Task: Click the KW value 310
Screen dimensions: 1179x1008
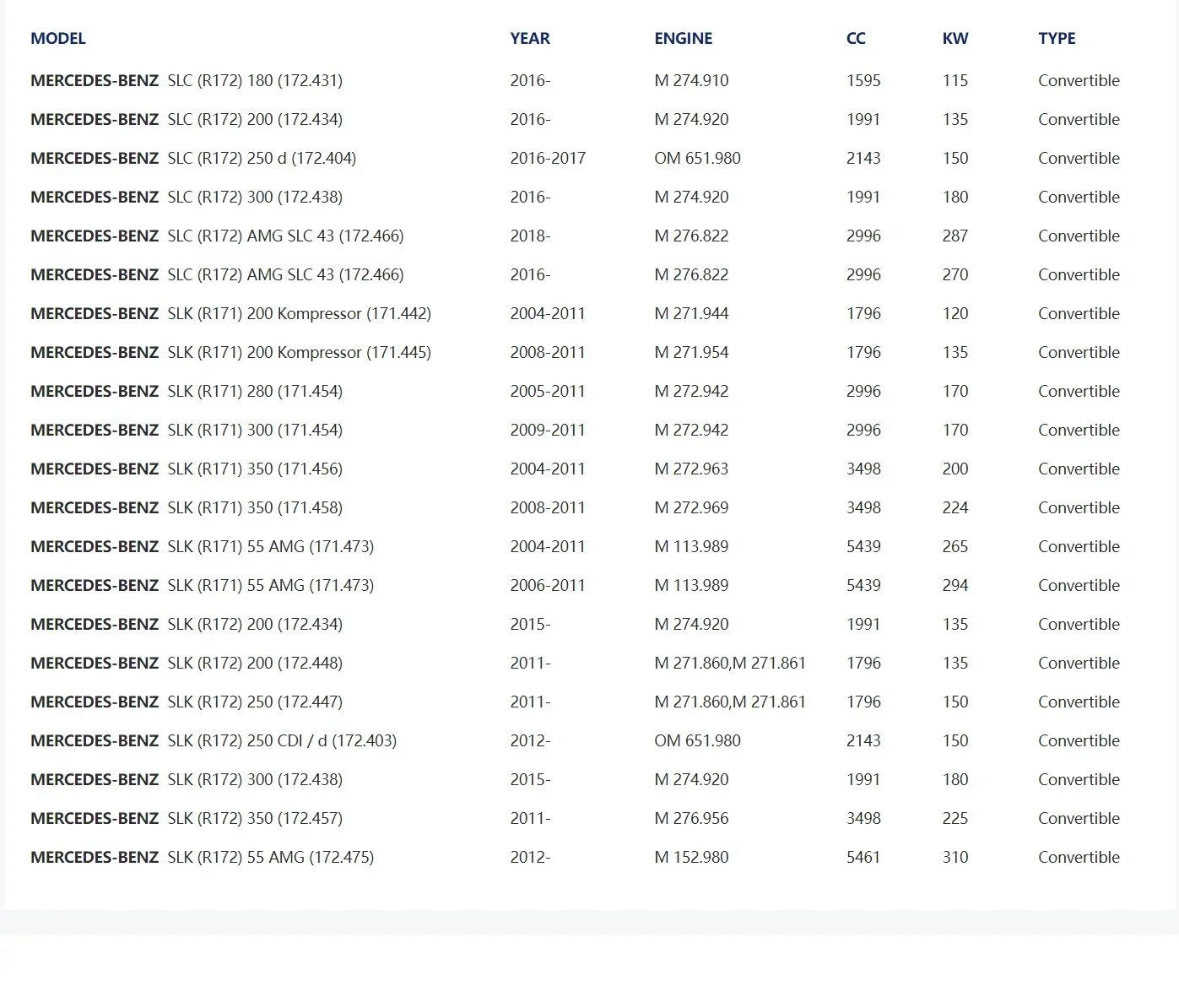Action: [x=955, y=858]
